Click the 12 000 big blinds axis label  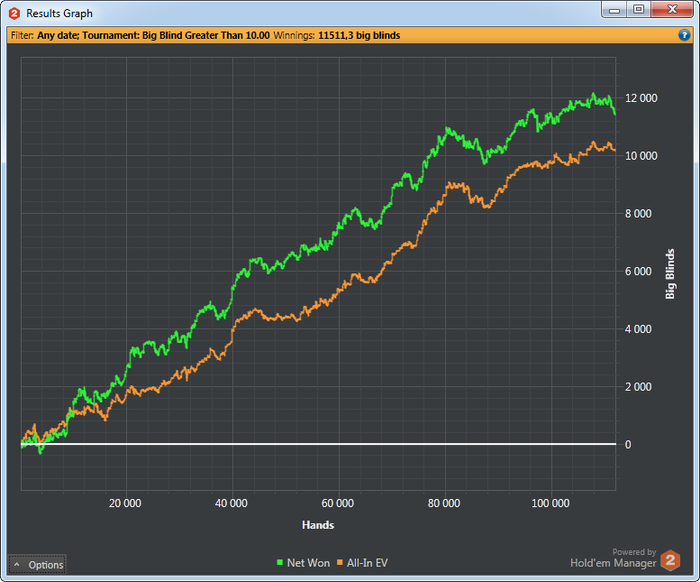641,98
